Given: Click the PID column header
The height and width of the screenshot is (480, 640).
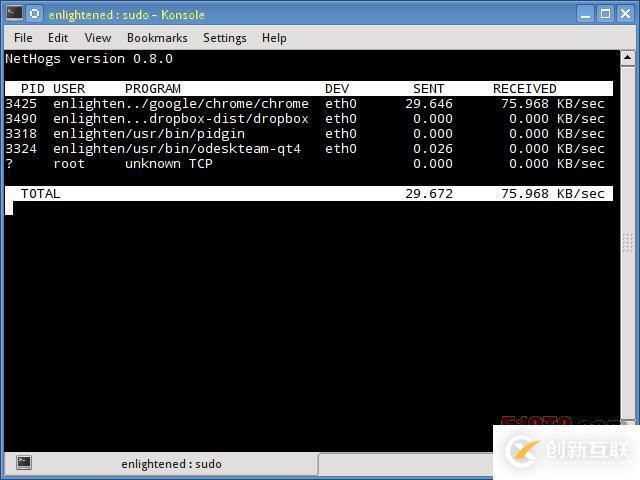Looking at the screenshot, I should (x=32, y=89).
